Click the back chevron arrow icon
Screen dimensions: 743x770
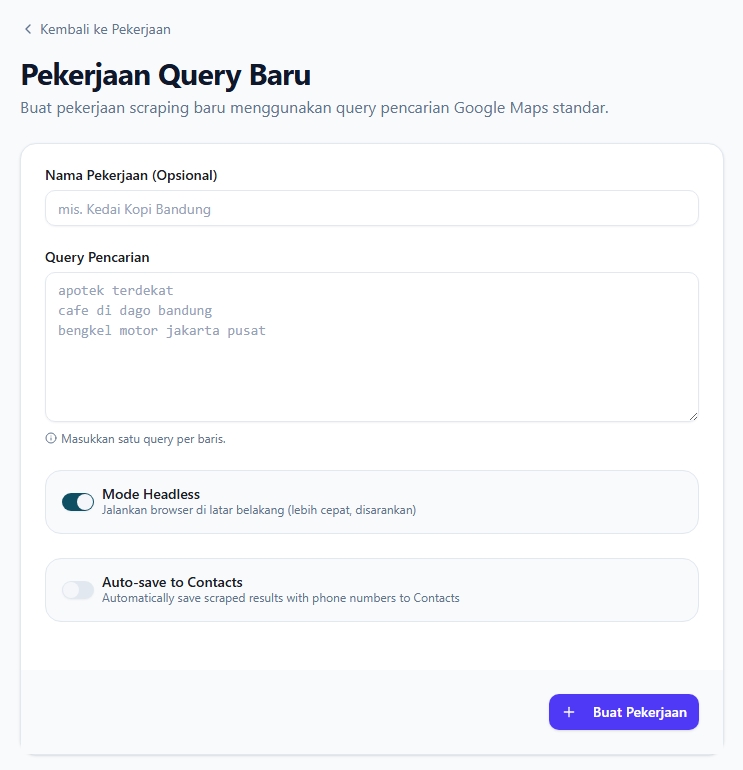coord(28,30)
